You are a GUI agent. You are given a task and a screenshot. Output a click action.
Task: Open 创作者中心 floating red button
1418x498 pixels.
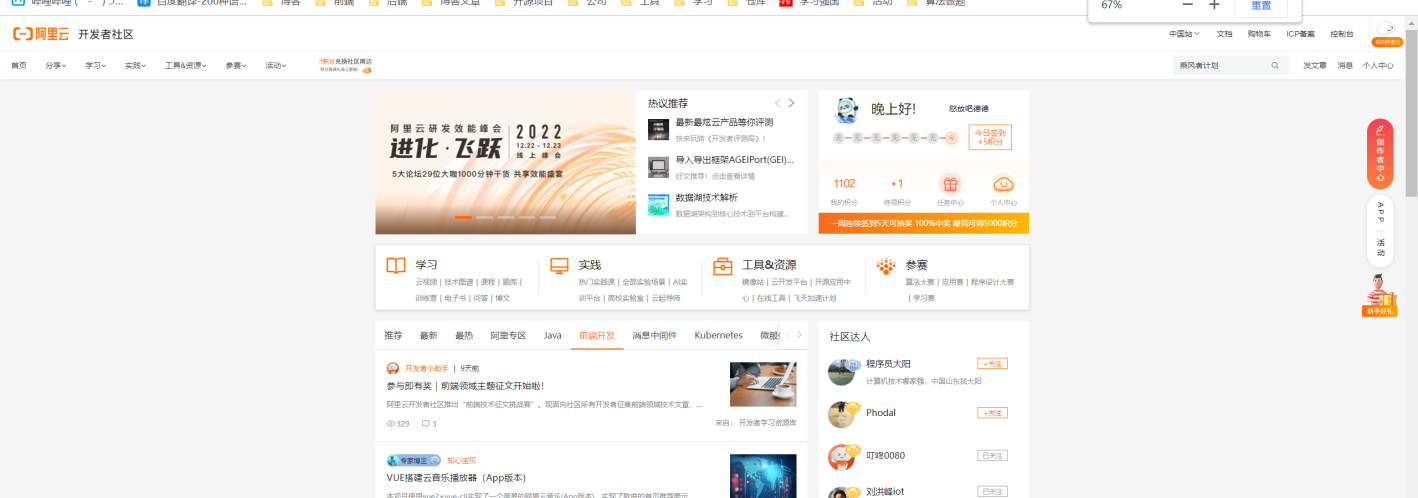pos(1380,154)
